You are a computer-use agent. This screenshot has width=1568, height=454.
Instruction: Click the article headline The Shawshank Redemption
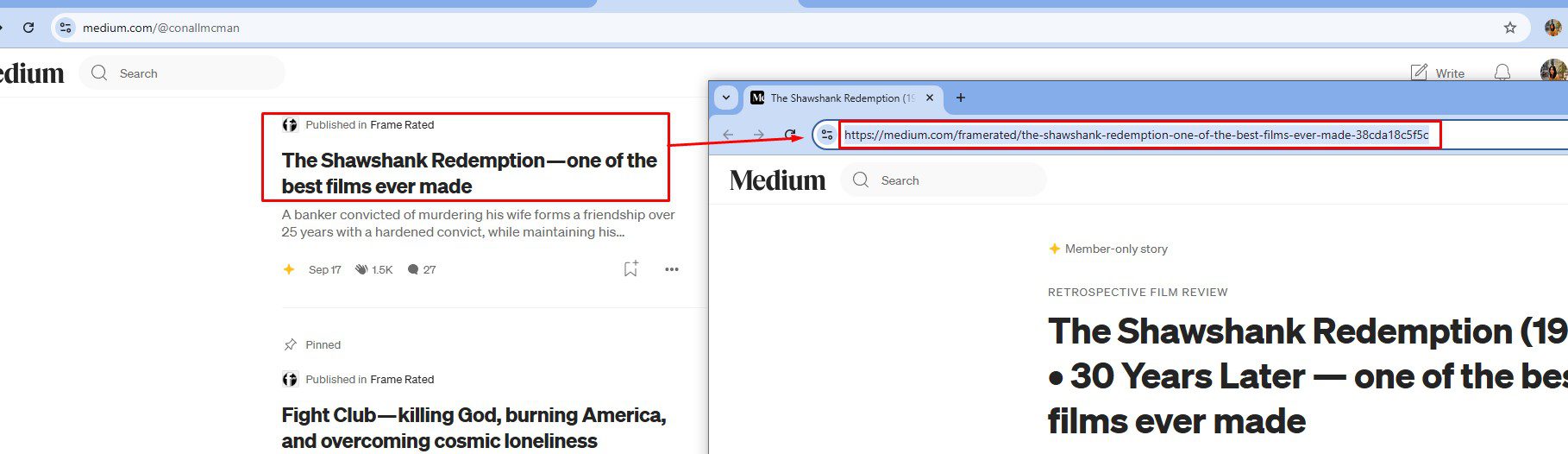pos(1308,375)
